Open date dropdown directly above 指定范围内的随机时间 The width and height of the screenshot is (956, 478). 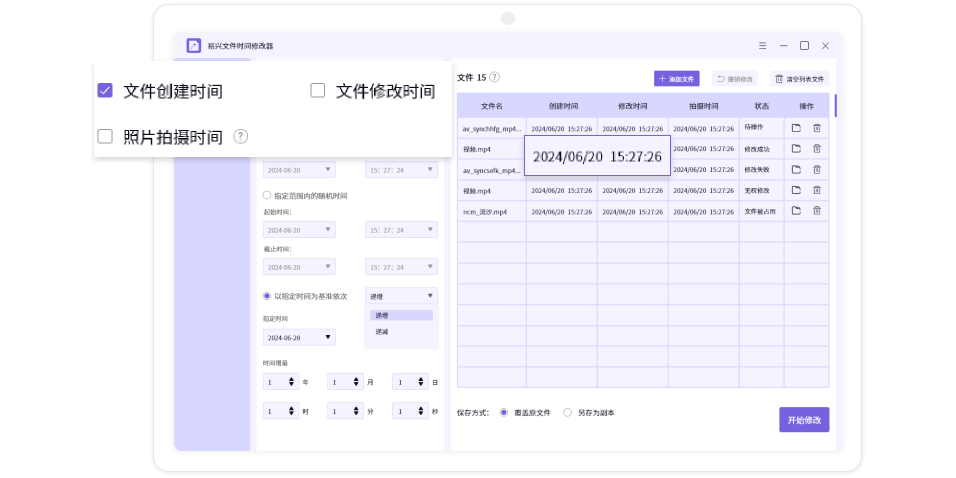(x=299, y=169)
